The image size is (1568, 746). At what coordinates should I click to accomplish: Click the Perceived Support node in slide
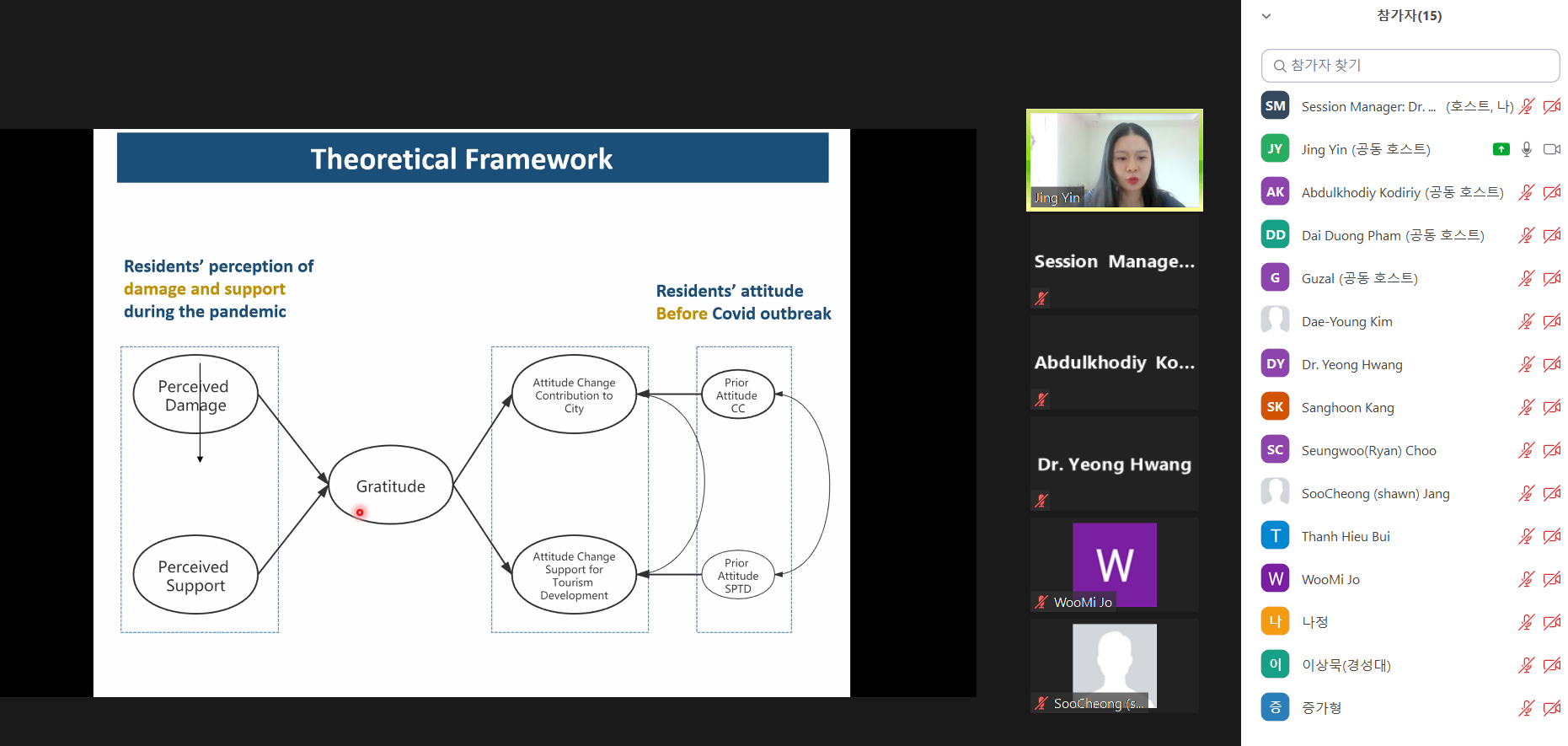[x=195, y=575]
